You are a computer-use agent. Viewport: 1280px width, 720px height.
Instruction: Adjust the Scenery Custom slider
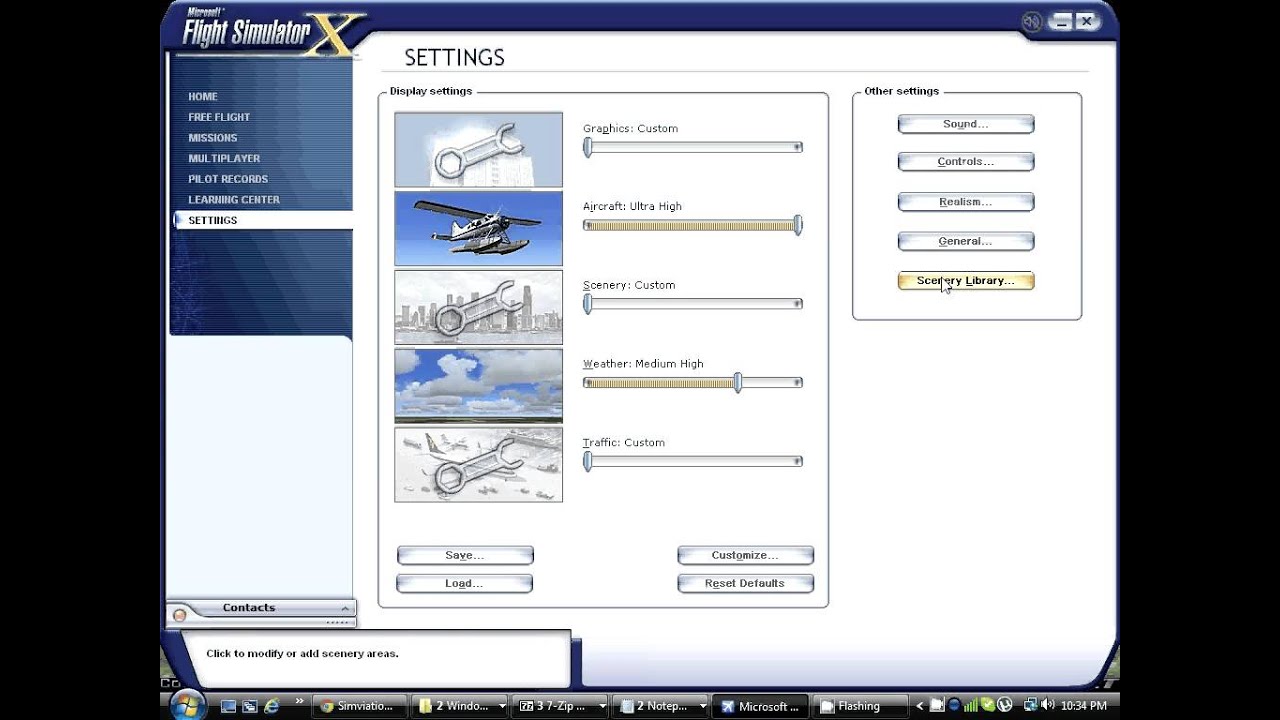click(693, 304)
